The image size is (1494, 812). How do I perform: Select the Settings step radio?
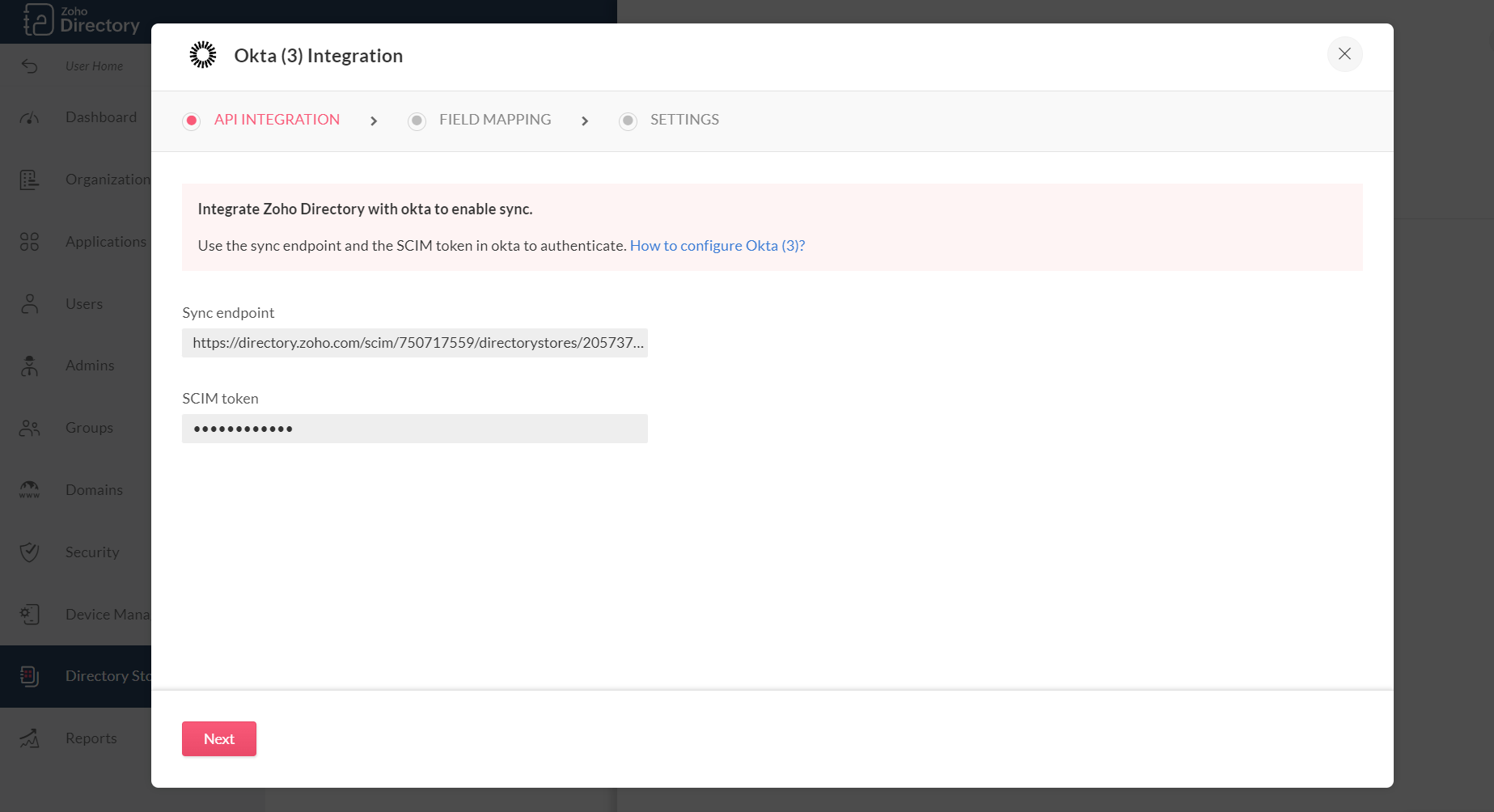pyautogui.click(x=628, y=121)
